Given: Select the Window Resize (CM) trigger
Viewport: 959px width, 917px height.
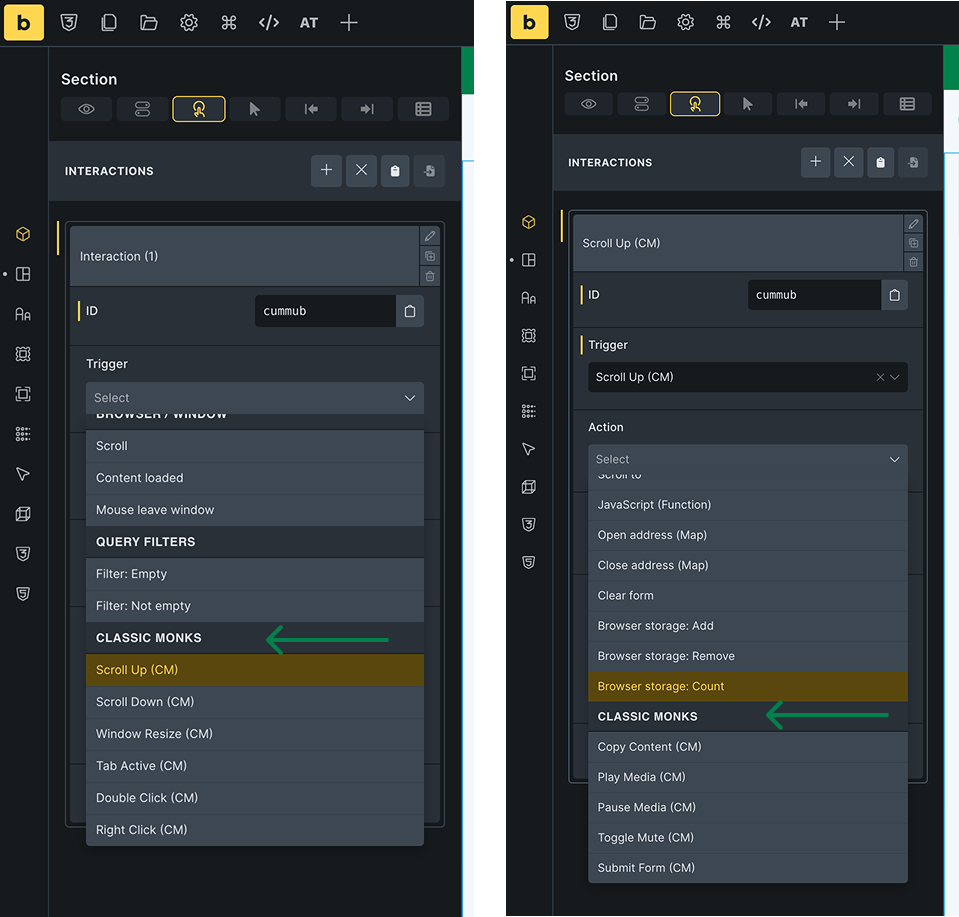Looking at the screenshot, I should [x=254, y=733].
